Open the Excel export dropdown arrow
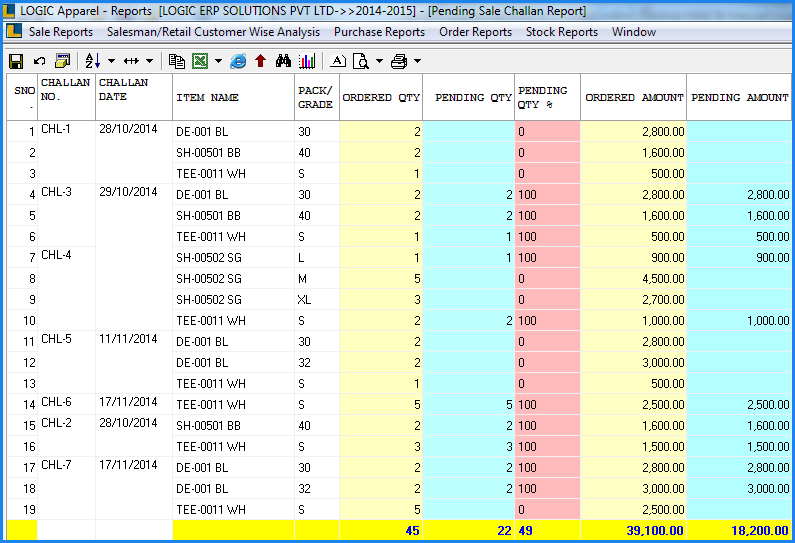The width and height of the screenshot is (795, 543). click(x=218, y=61)
